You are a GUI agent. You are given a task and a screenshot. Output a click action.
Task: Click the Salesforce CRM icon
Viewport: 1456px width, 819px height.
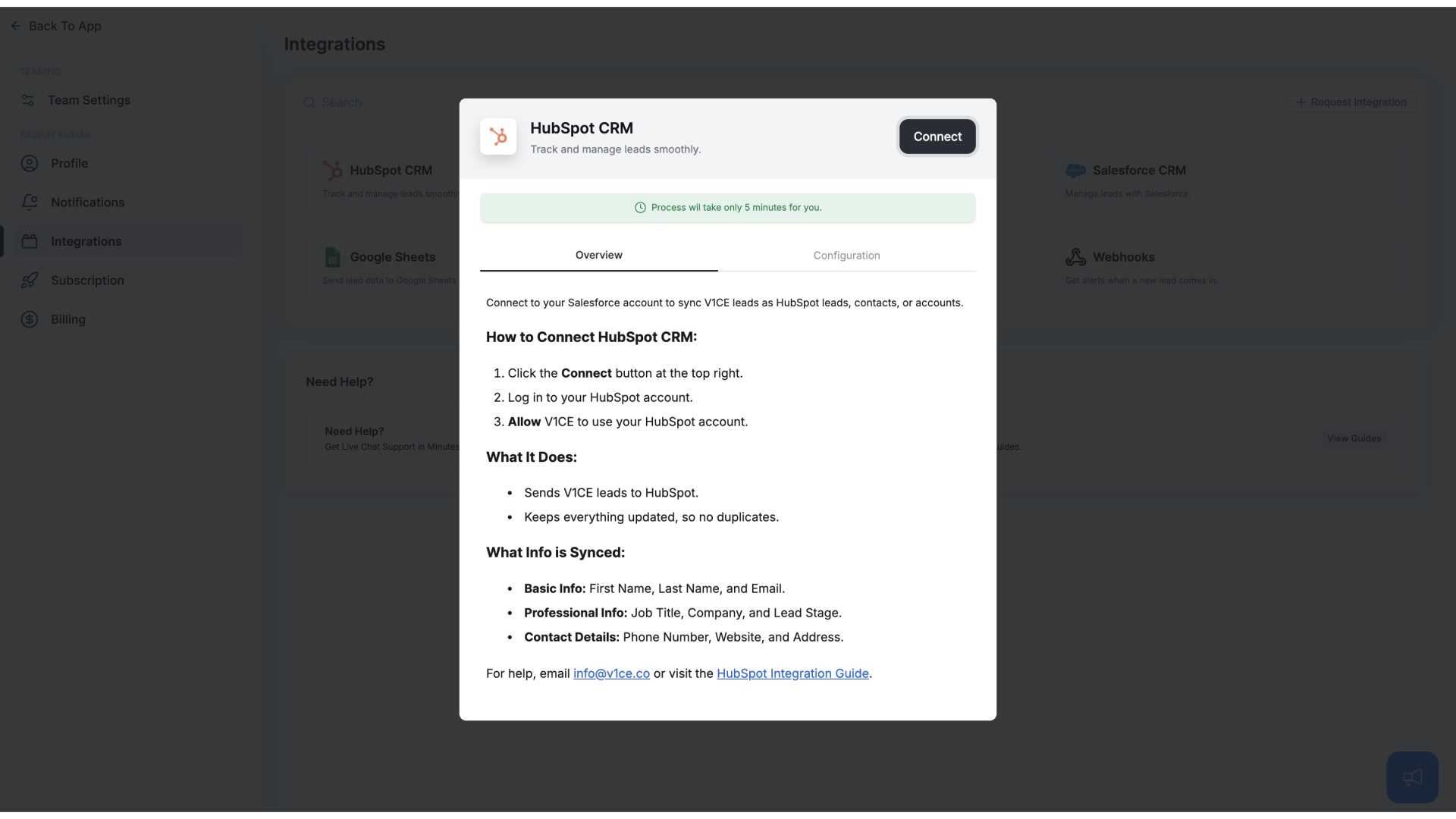pyautogui.click(x=1075, y=170)
